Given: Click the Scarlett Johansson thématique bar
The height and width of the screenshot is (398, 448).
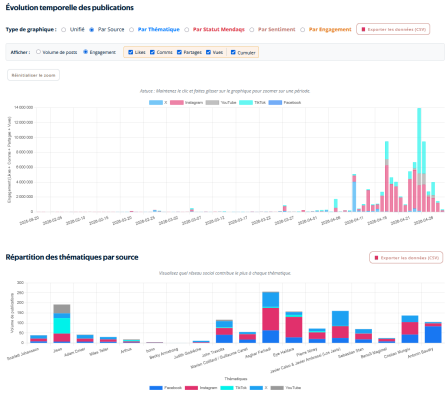Looking at the screenshot, I should (38, 339).
